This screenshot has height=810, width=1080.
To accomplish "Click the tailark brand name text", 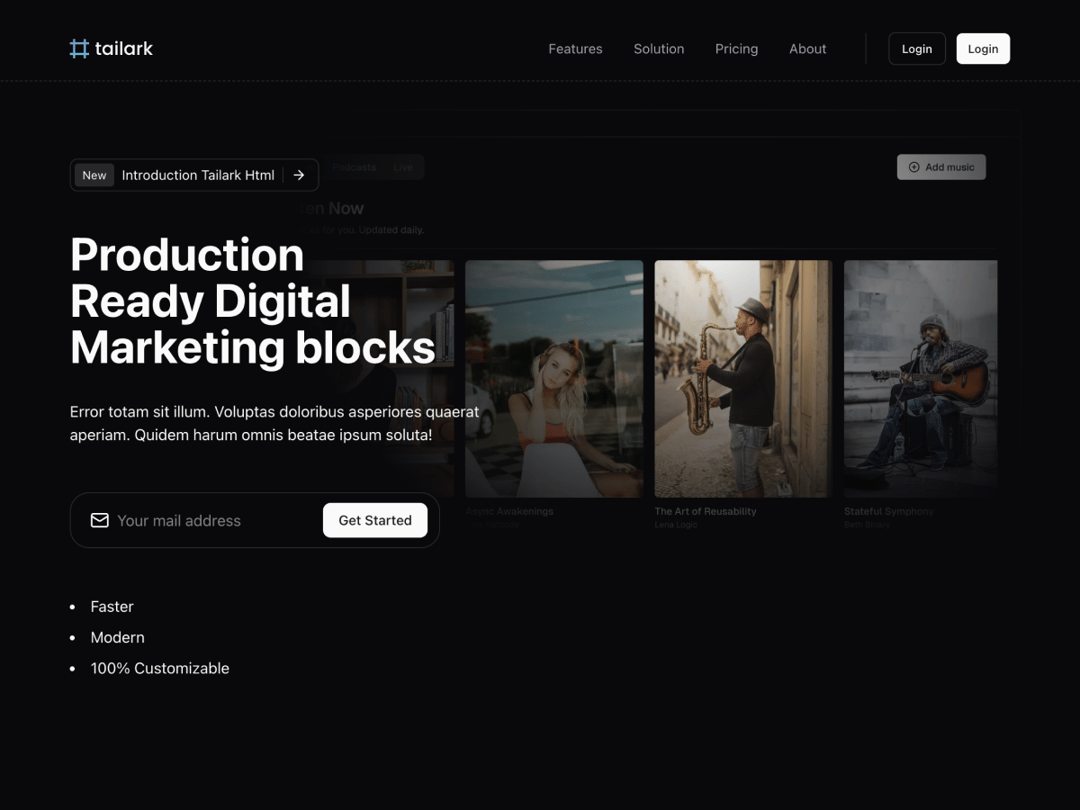I will (x=124, y=49).
